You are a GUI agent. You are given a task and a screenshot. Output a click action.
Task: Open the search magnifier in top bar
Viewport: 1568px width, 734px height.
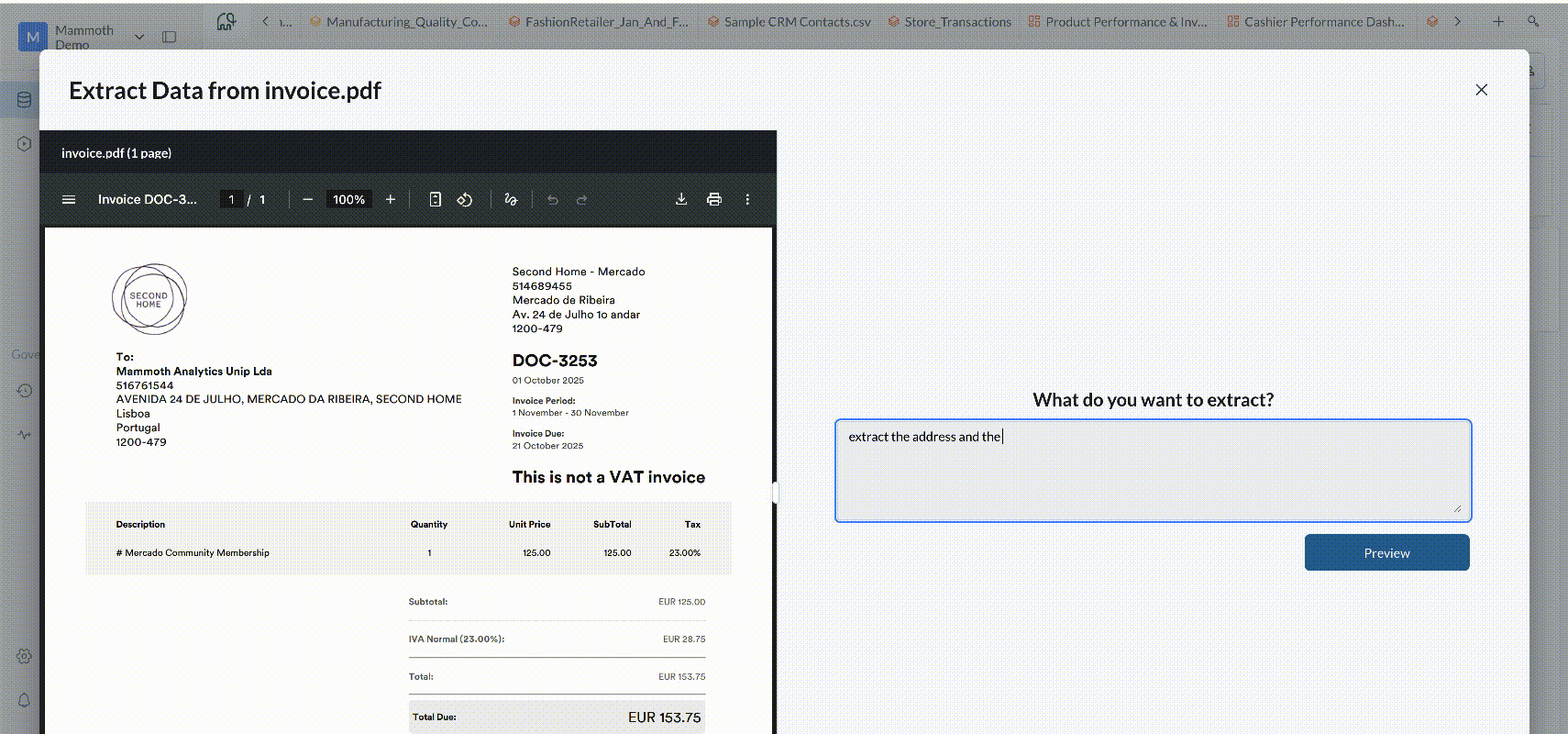coord(1533,21)
